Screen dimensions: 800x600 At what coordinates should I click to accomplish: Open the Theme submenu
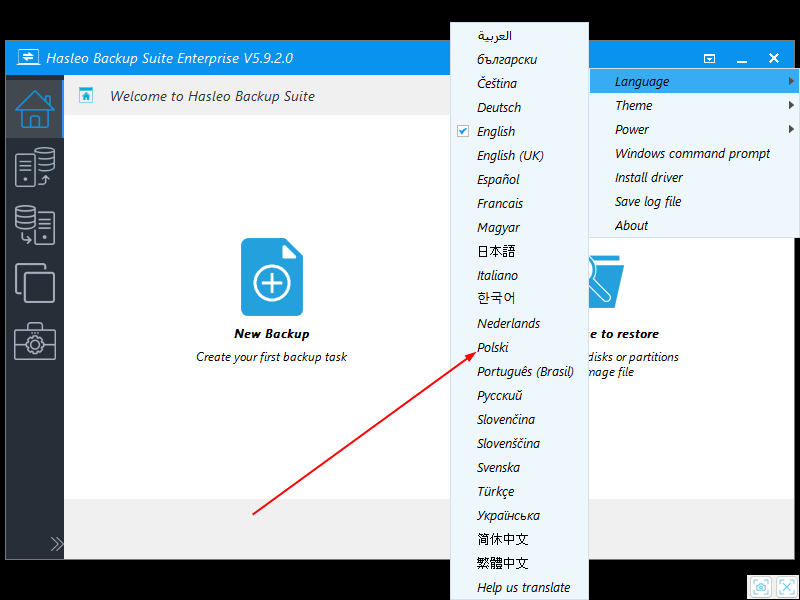pos(694,106)
